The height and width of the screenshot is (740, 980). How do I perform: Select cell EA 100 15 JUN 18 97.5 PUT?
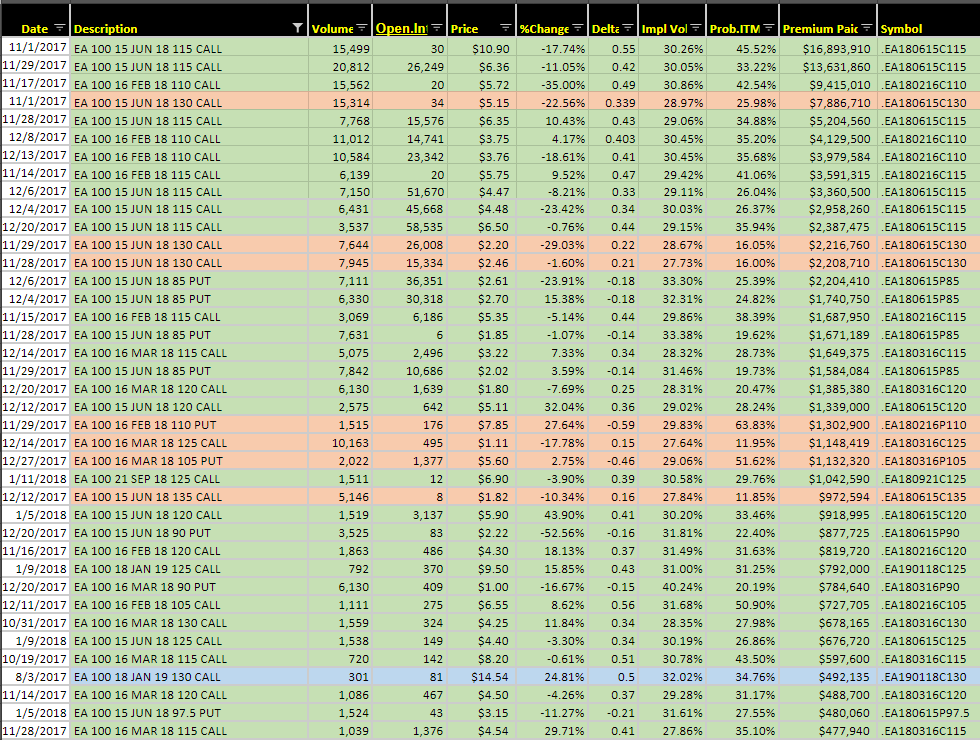coord(189,712)
